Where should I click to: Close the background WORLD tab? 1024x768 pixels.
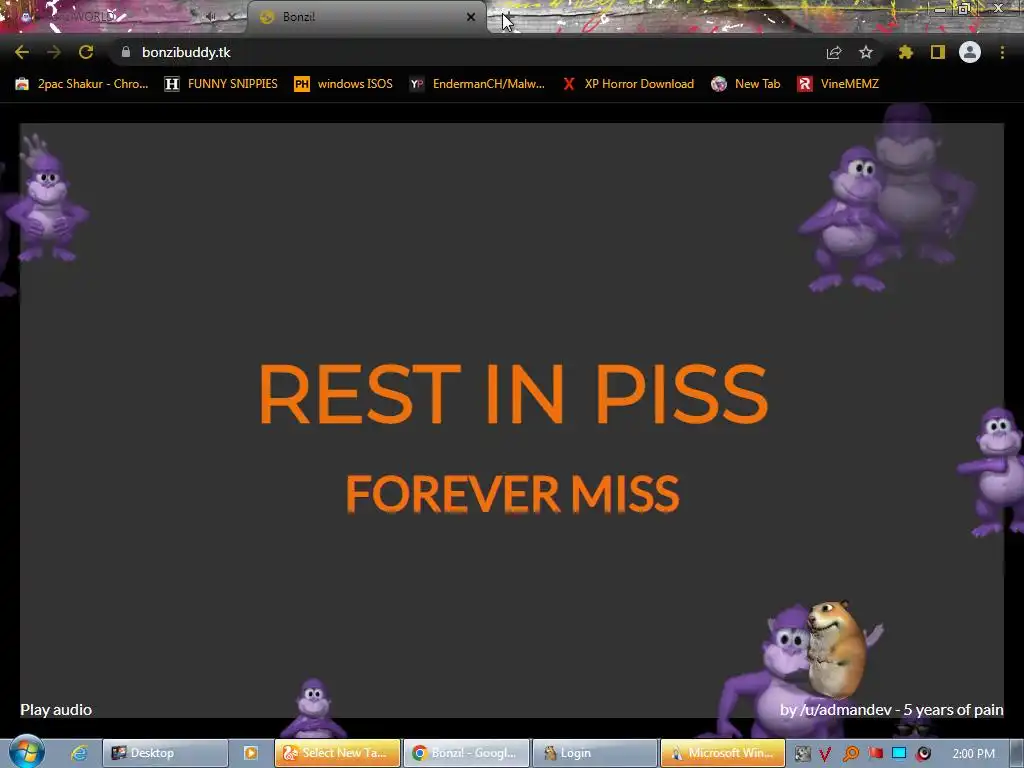click(x=232, y=17)
